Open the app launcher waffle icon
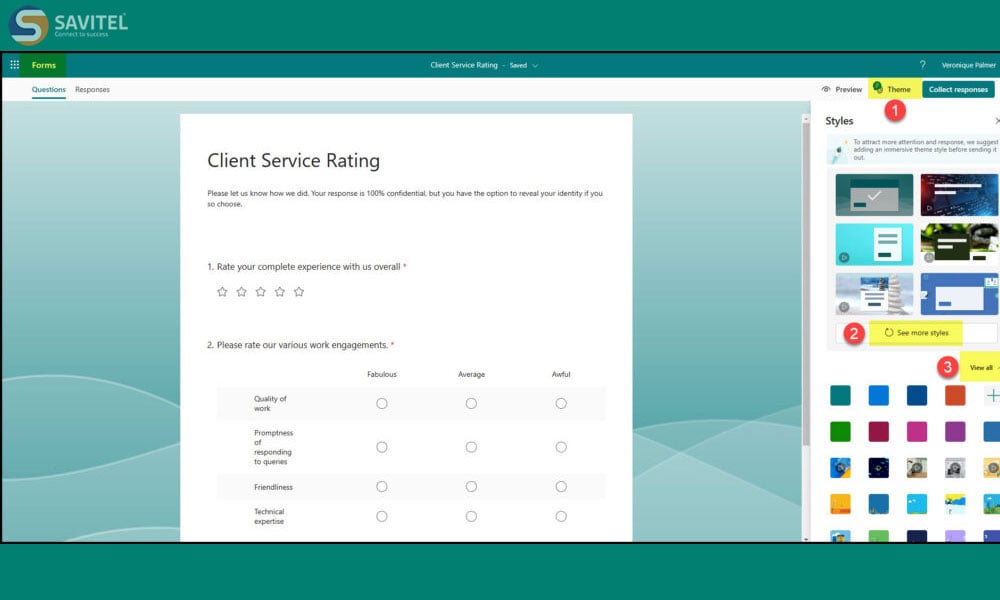Screen dimensions: 1000x600 [15, 65]
